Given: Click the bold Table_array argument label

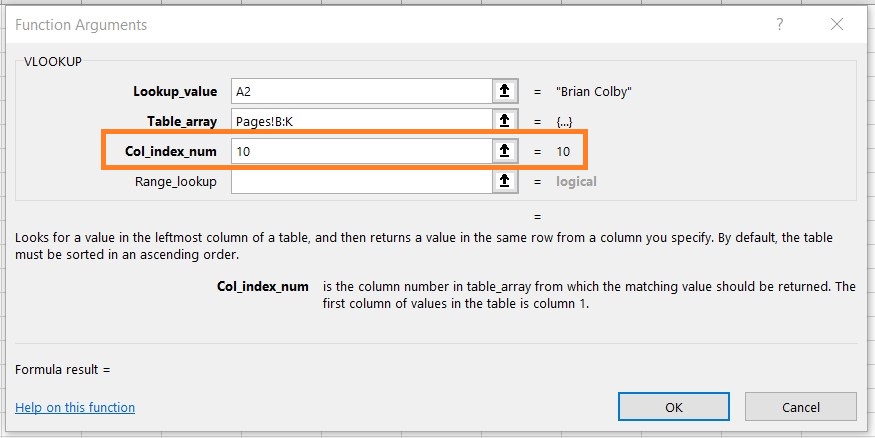Looking at the screenshot, I should click(183, 121).
